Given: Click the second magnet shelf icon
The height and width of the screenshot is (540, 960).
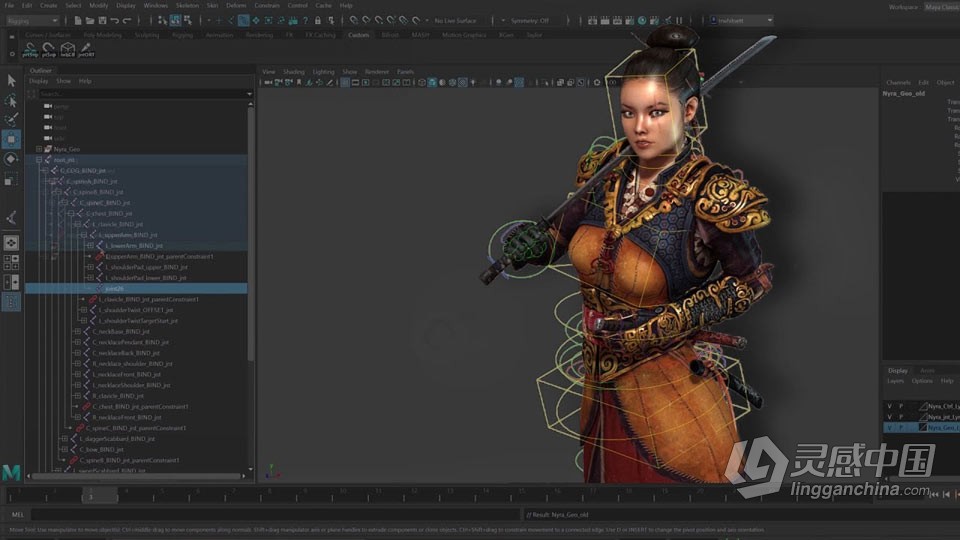Looking at the screenshot, I should pos(48,50).
